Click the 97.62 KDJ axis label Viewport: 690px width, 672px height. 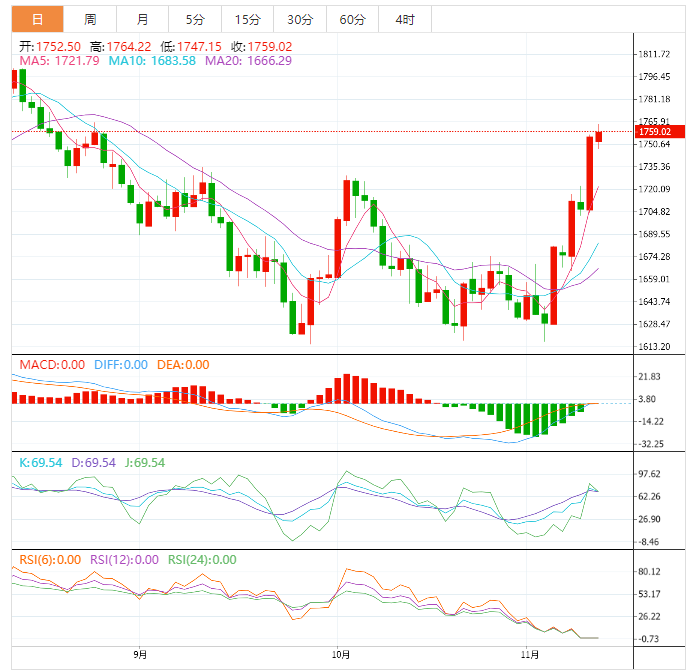650,474
